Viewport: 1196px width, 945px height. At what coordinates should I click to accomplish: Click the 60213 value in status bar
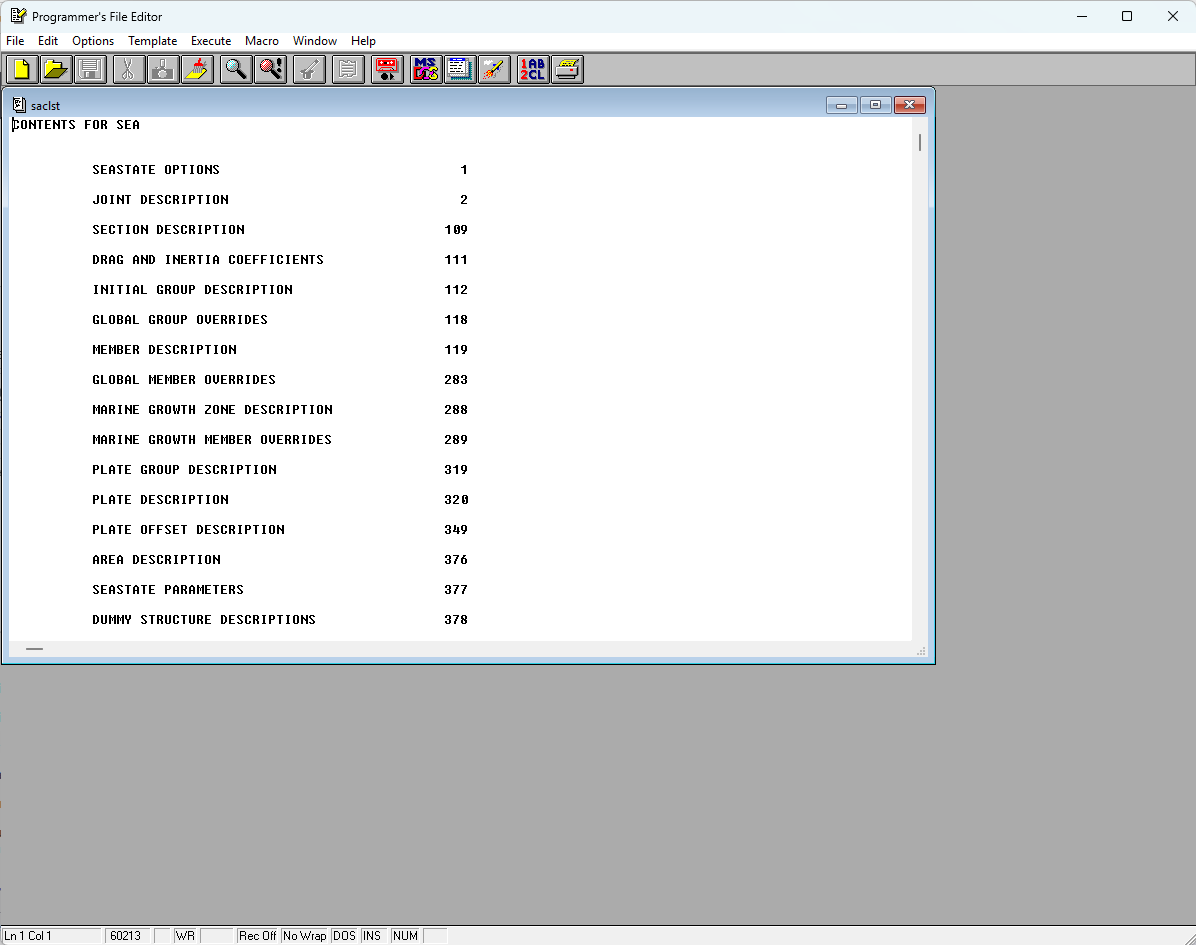(127, 936)
